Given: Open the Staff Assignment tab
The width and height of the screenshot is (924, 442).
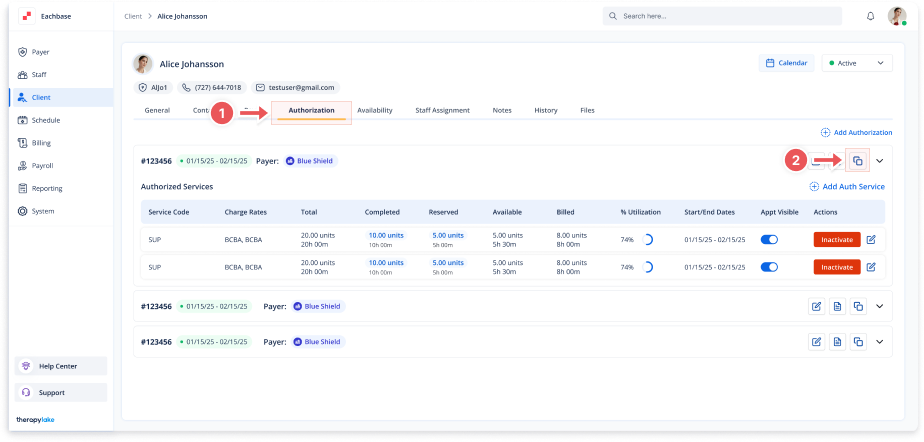Looking at the screenshot, I should pos(442,110).
